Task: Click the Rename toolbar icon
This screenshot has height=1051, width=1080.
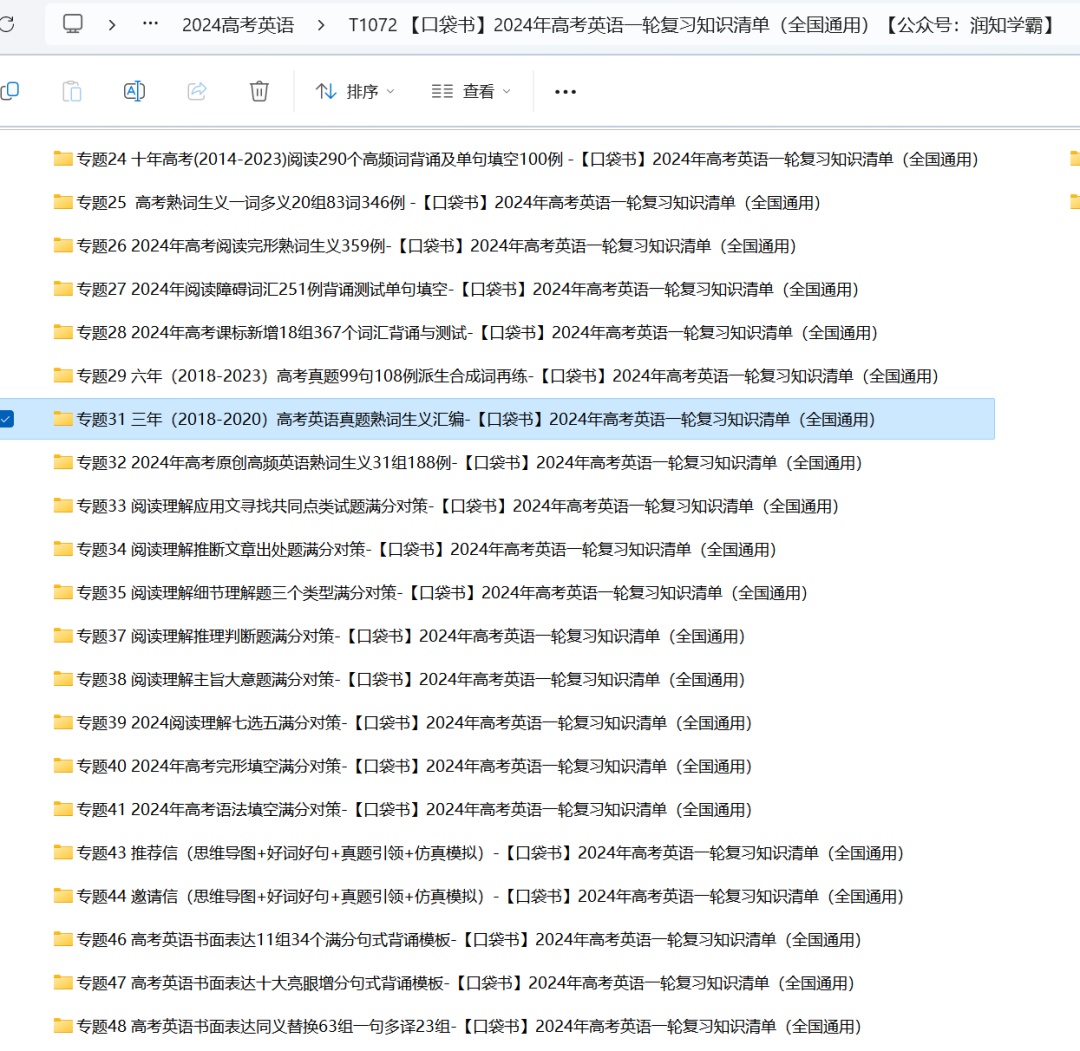Action: (x=134, y=91)
